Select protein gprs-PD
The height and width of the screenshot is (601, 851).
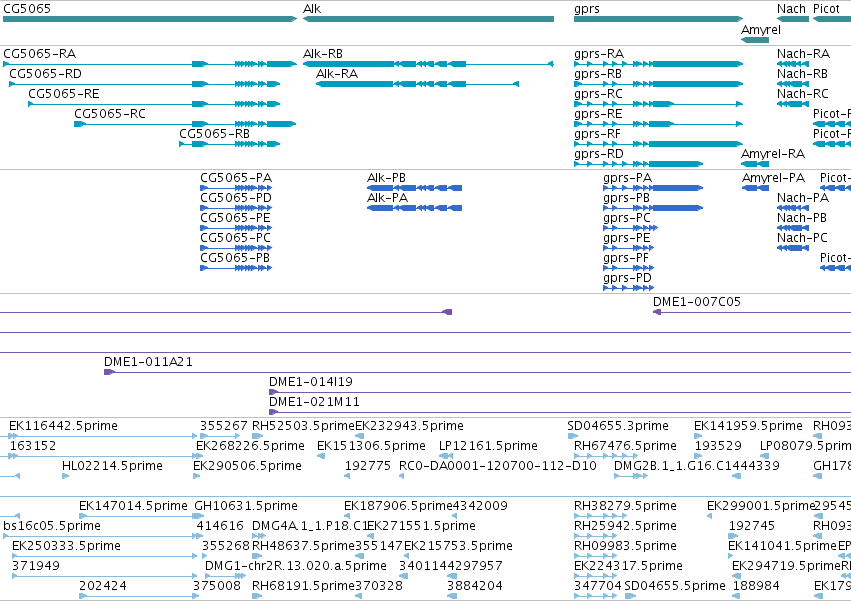click(x=628, y=288)
